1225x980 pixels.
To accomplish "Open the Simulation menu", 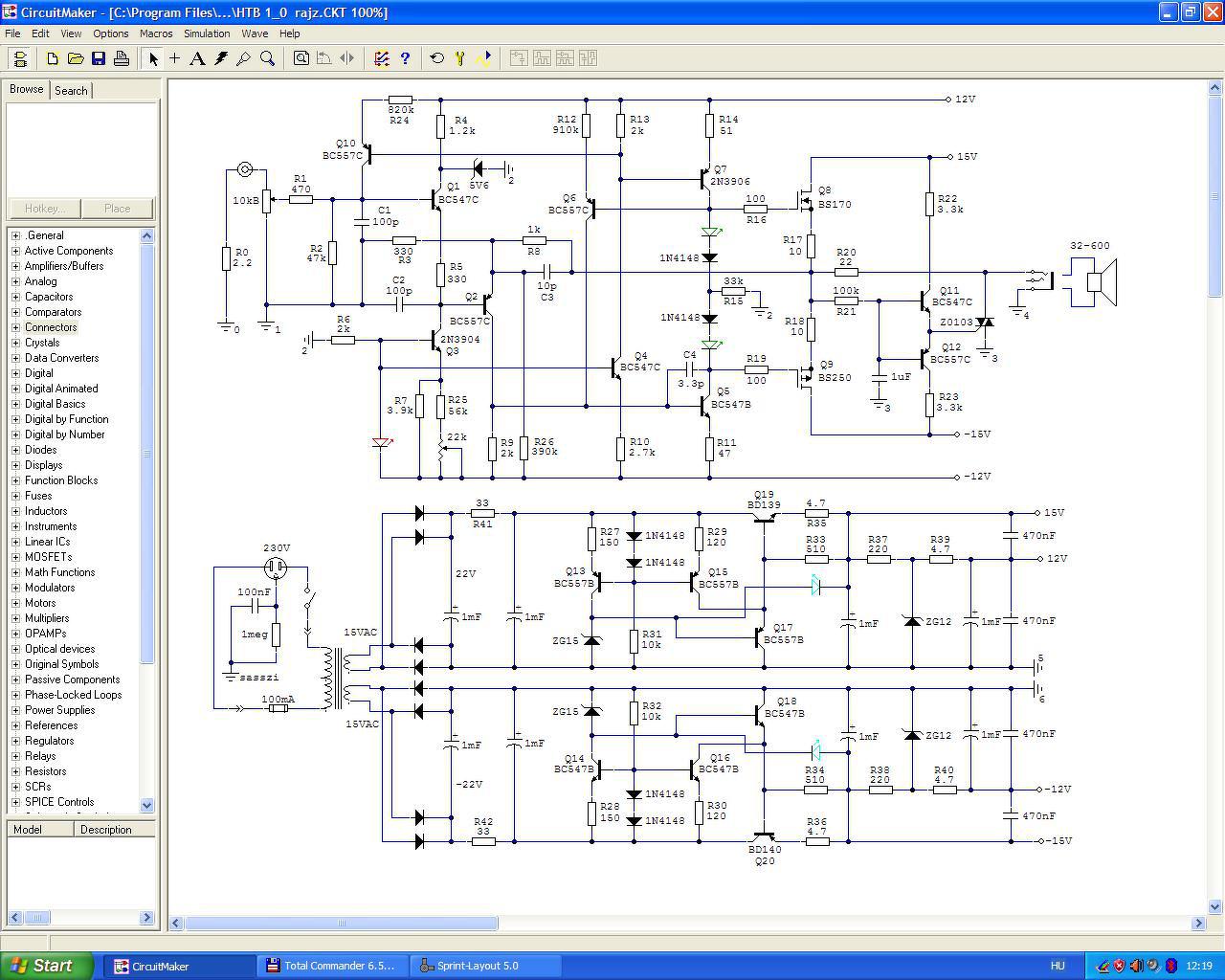I will coord(207,33).
